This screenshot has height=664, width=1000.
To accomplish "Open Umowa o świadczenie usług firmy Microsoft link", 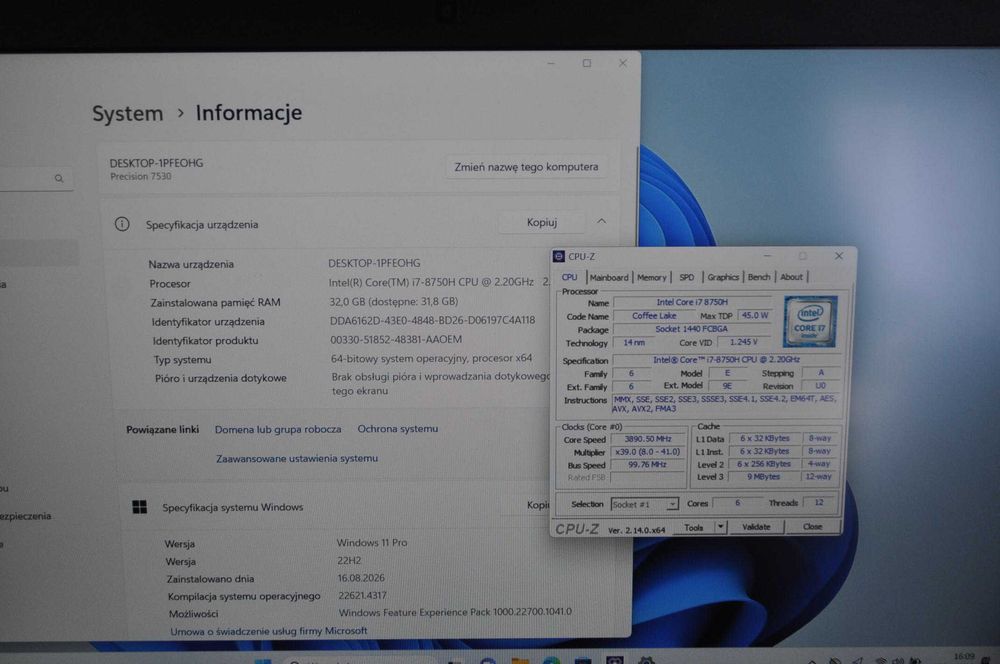I will click(x=269, y=631).
